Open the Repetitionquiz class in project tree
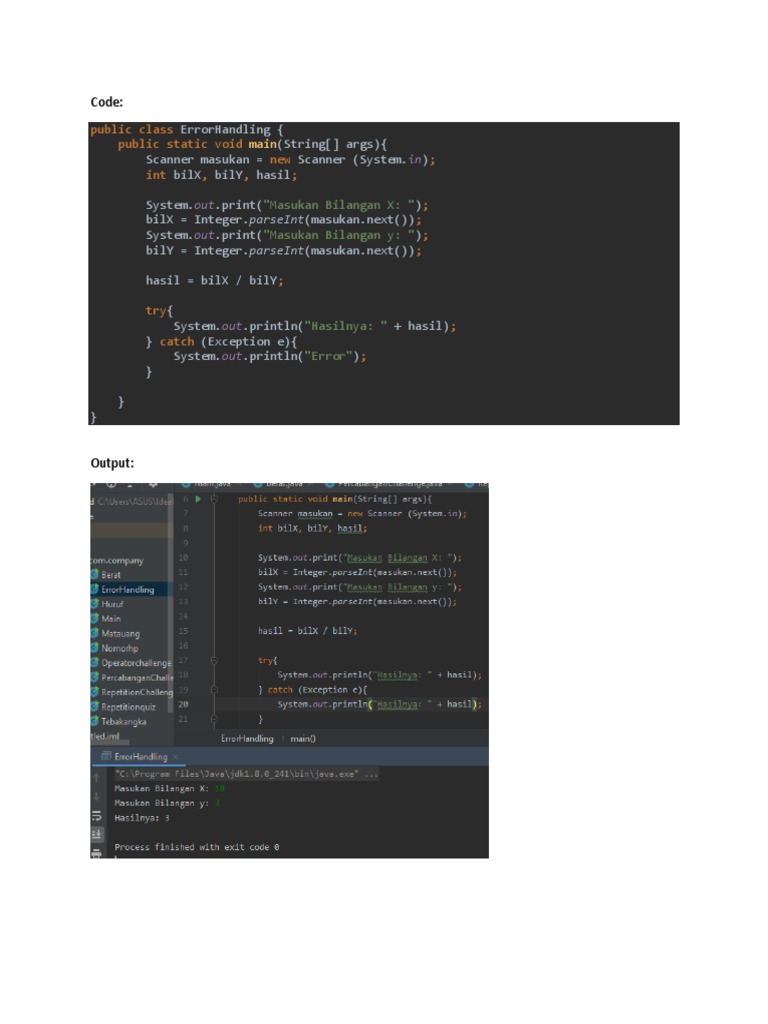 [x=128, y=707]
